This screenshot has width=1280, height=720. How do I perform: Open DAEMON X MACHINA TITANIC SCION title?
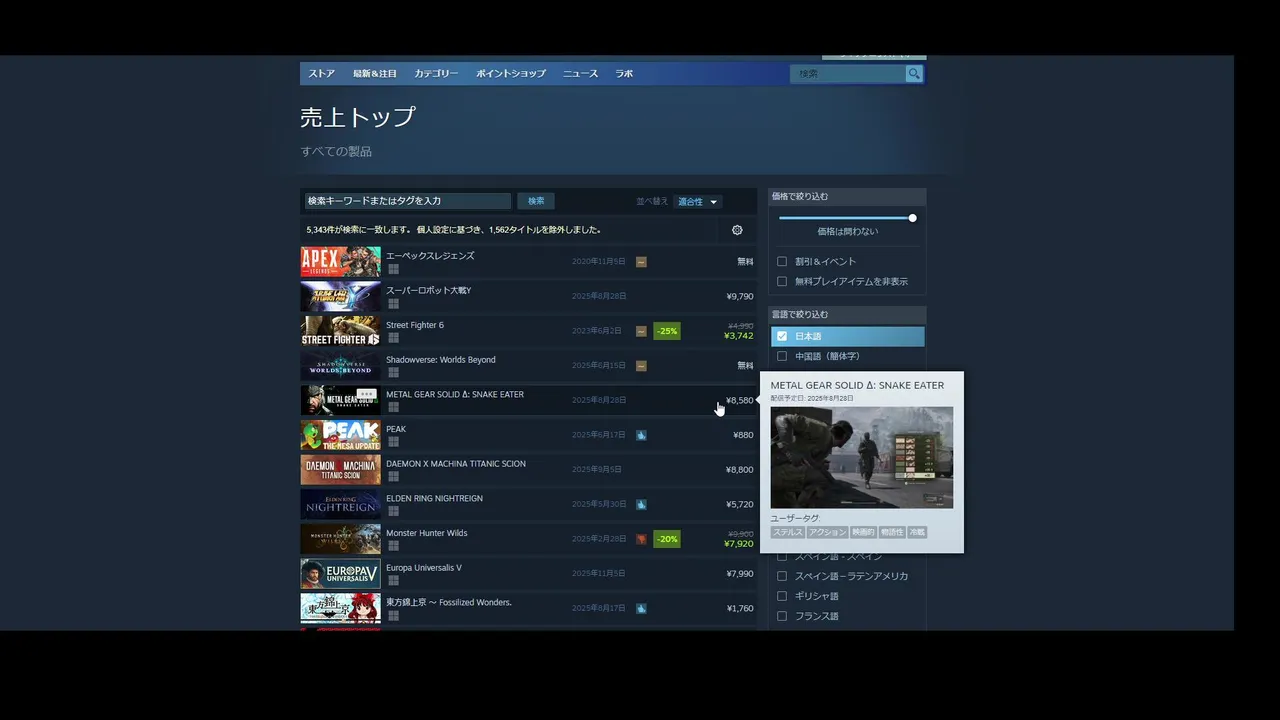pos(456,464)
